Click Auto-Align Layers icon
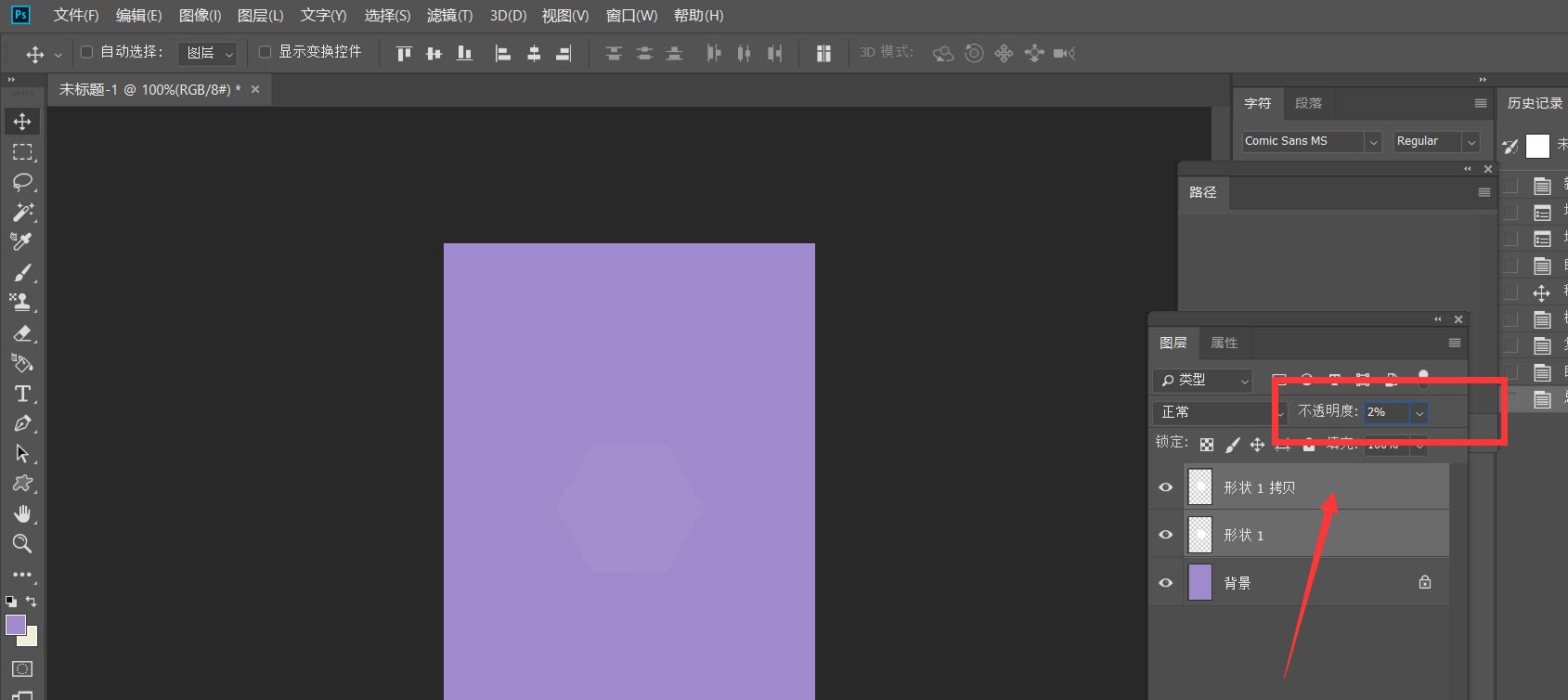Image resolution: width=1568 pixels, height=700 pixels. [823, 54]
